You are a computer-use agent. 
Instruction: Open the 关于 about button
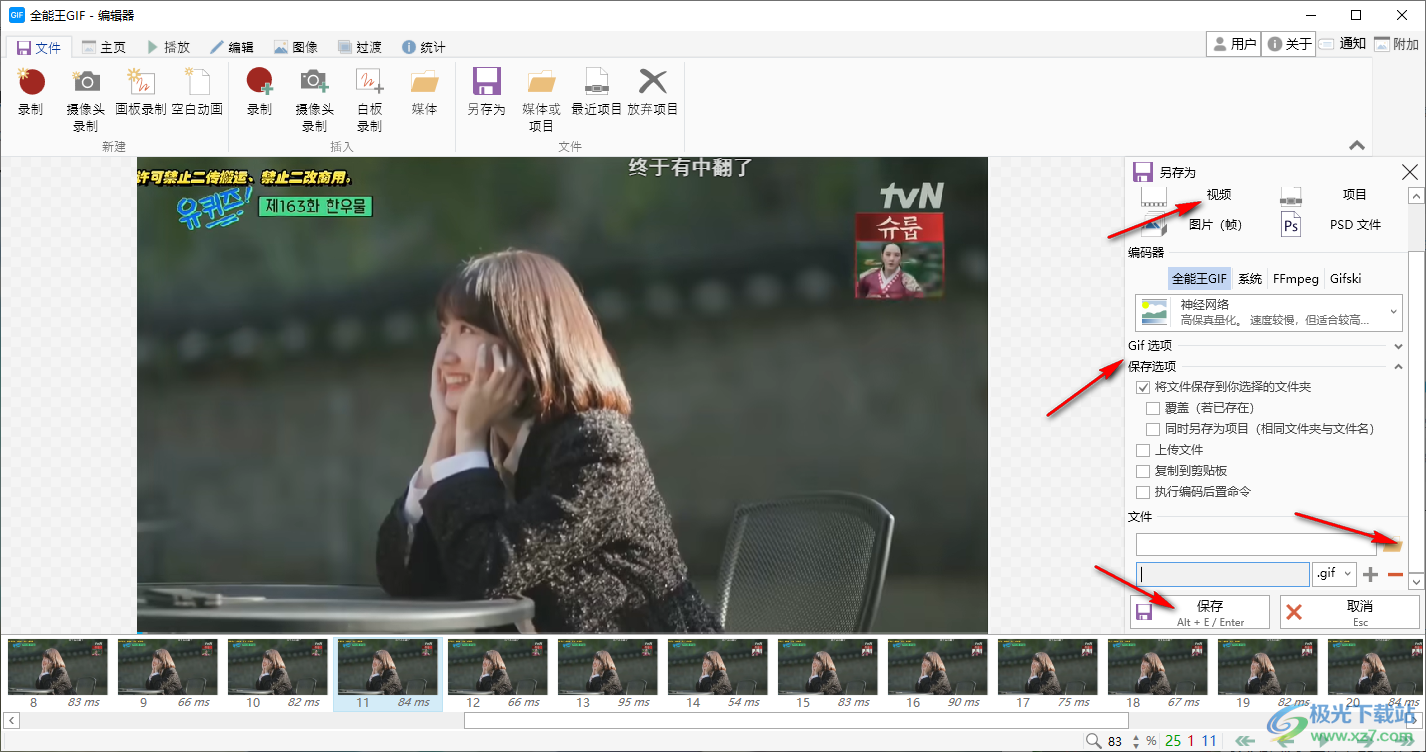click(1288, 44)
